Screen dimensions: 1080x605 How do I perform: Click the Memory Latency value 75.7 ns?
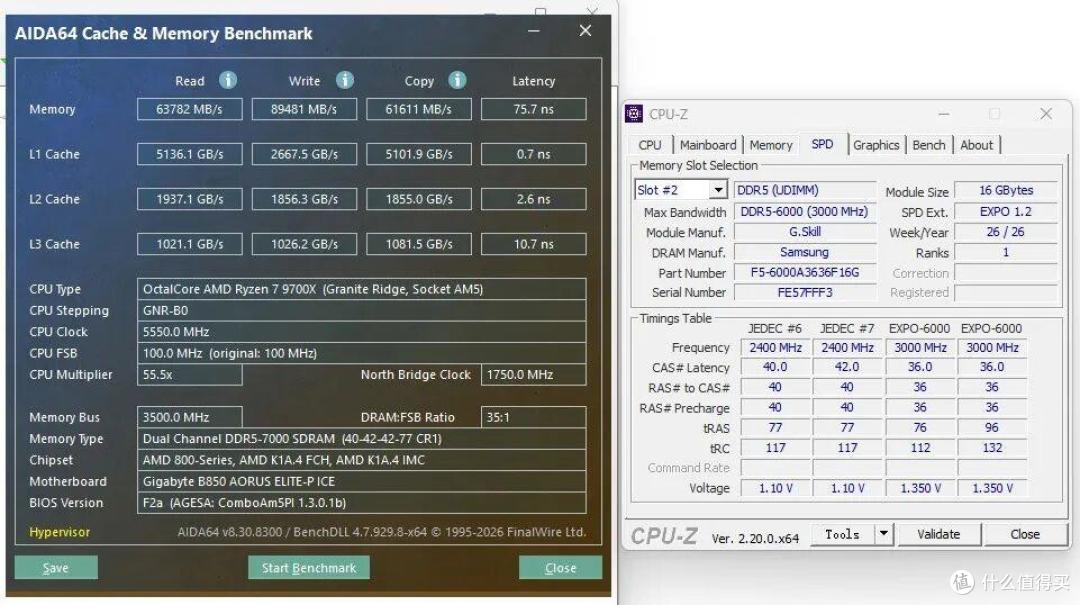[533, 109]
